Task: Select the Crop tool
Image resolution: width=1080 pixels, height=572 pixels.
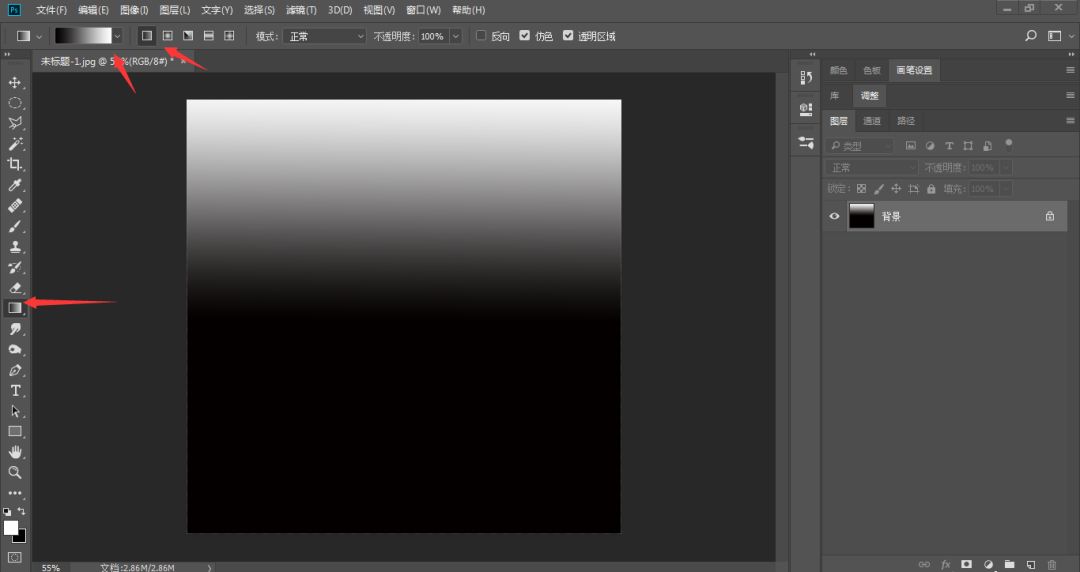Action: 15,164
